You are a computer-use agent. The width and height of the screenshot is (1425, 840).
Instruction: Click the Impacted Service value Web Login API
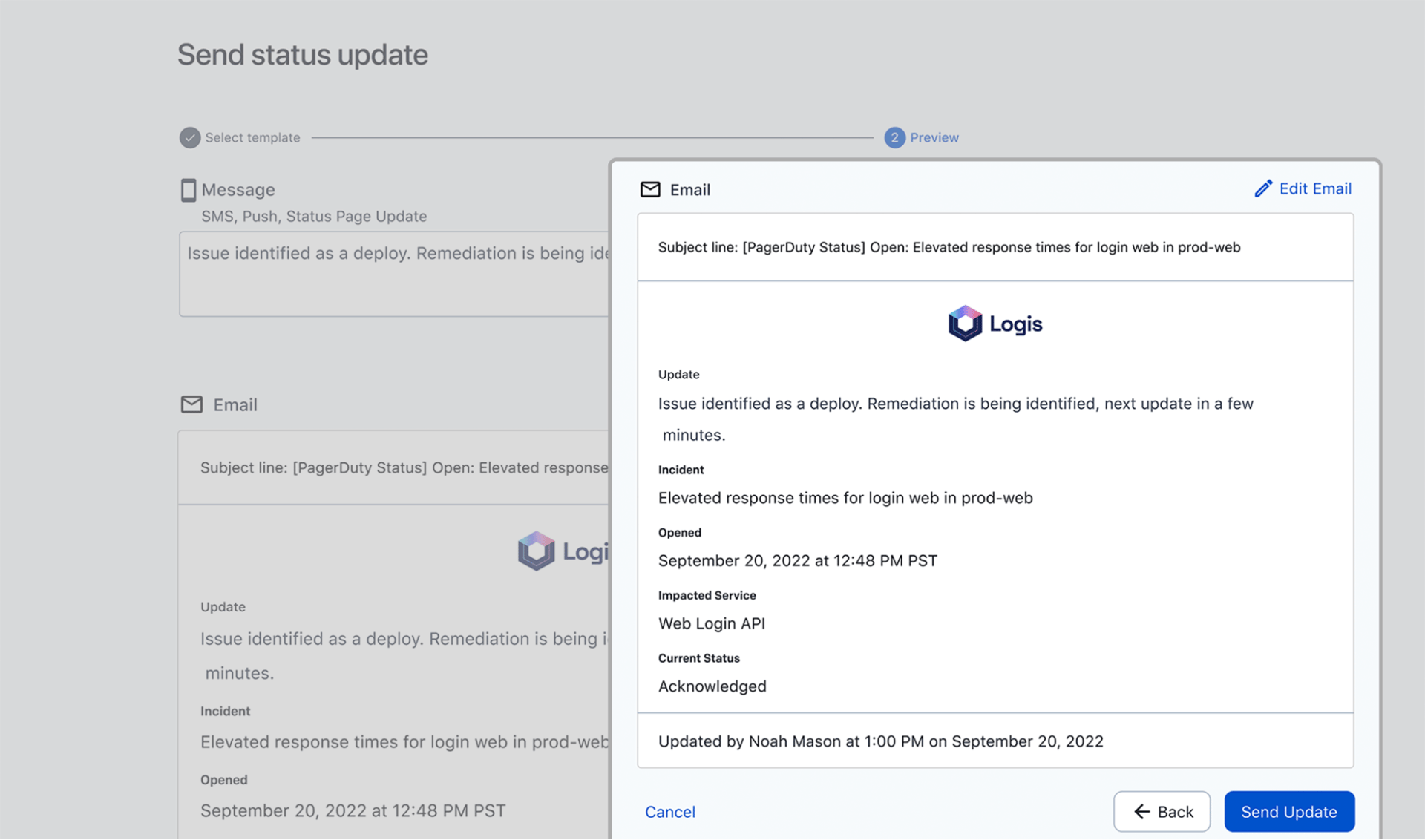711,623
